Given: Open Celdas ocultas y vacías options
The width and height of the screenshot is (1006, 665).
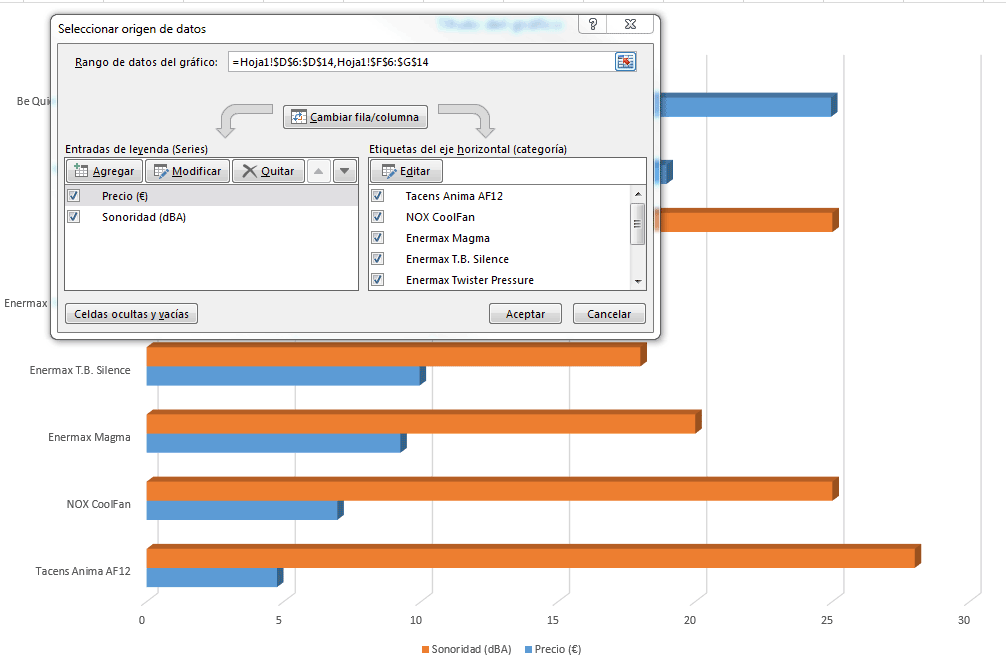Looking at the screenshot, I should tap(132, 314).
